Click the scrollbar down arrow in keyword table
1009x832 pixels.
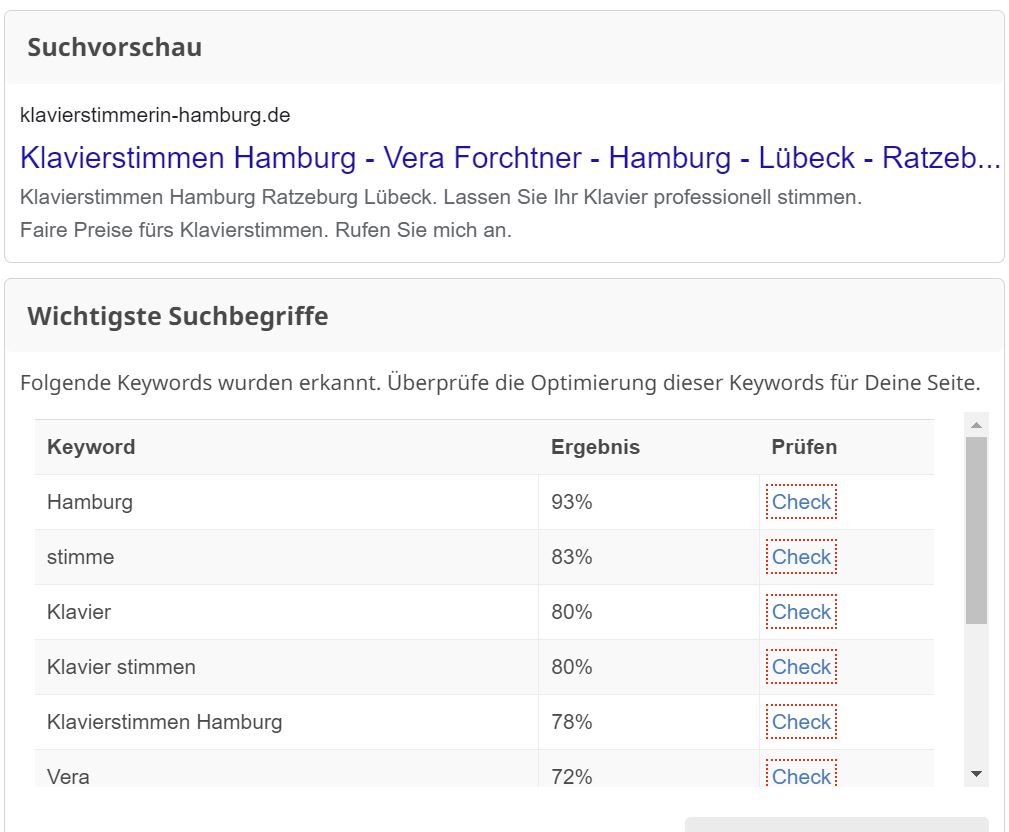tap(976, 774)
